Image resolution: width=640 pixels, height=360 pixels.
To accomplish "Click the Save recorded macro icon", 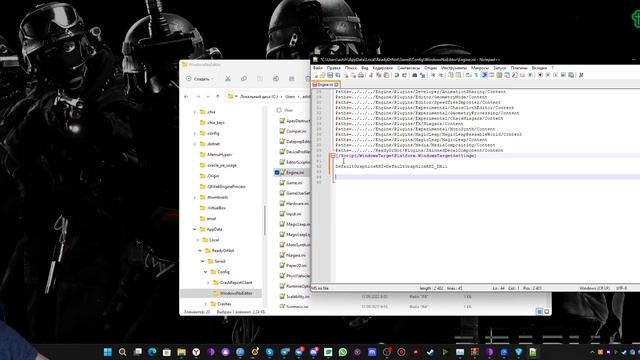I will pyautogui.click(x=571, y=75).
